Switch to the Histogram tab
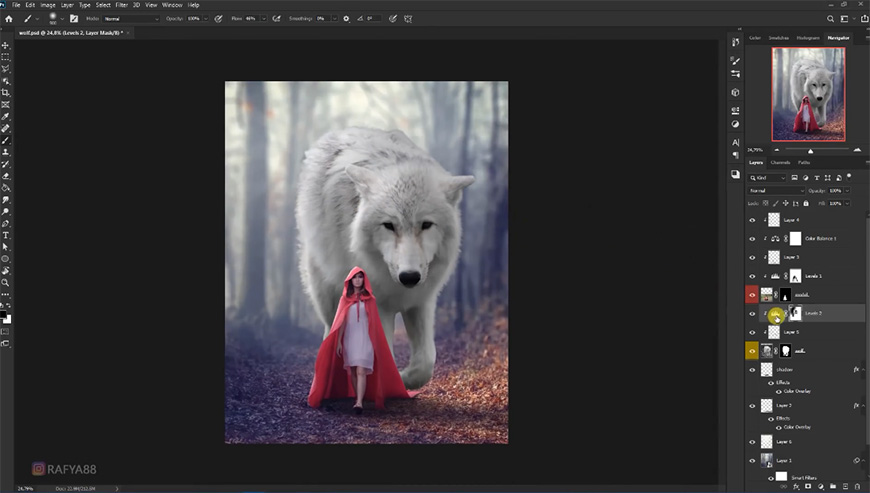Image resolution: width=870 pixels, height=493 pixels. (x=808, y=38)
